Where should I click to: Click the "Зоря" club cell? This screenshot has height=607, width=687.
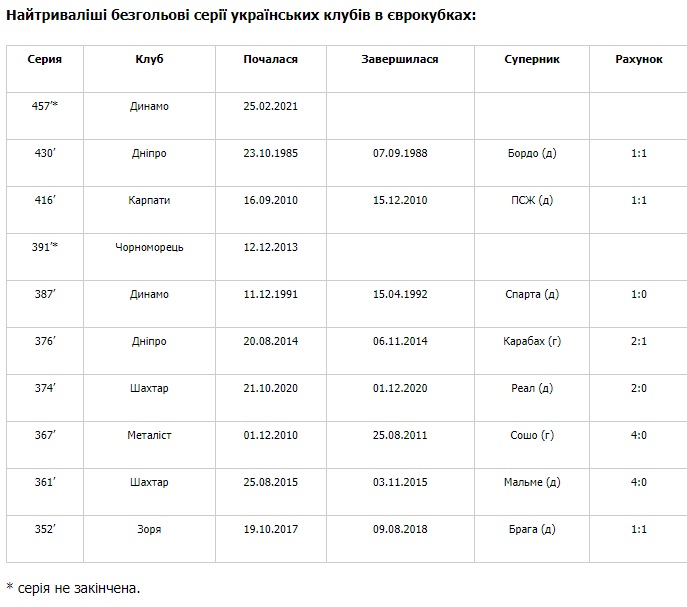click(149, 529)
